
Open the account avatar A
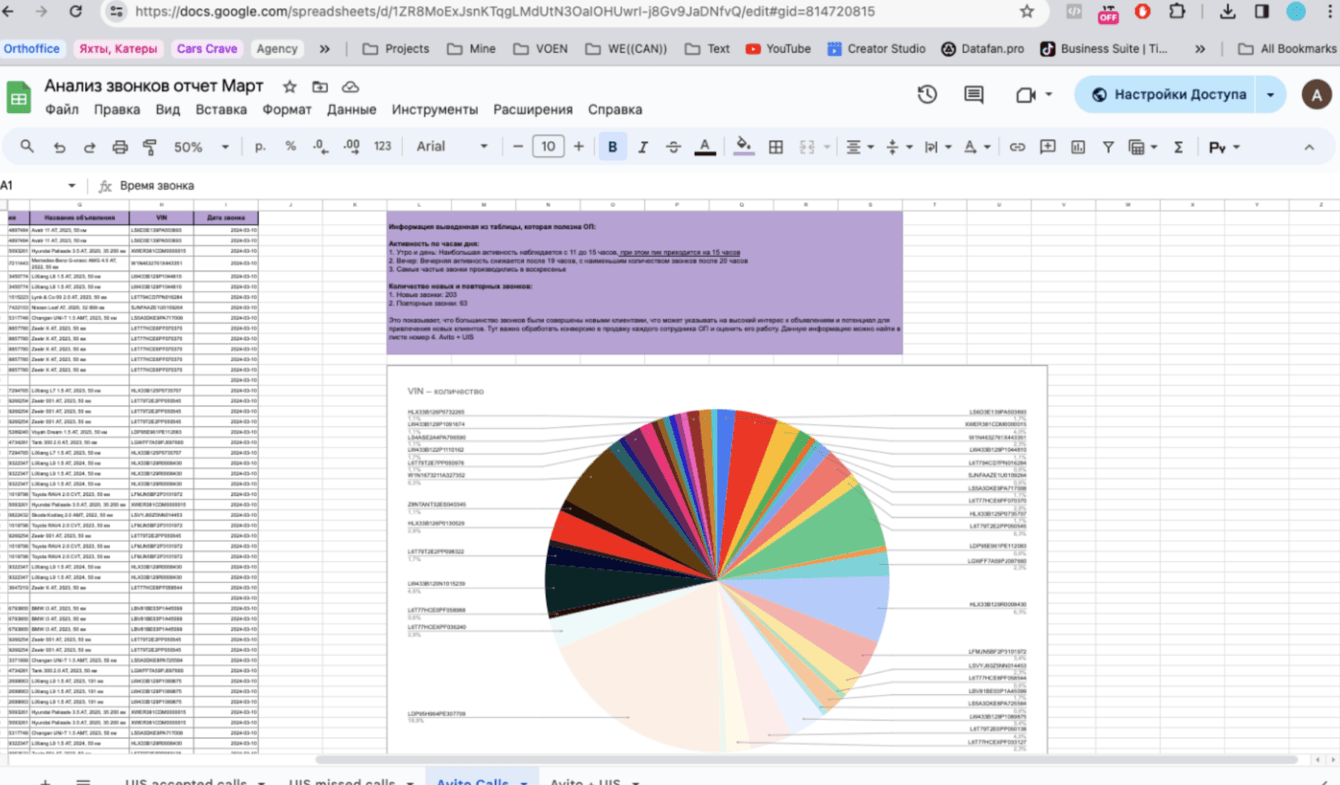(x=1316, y=94)
